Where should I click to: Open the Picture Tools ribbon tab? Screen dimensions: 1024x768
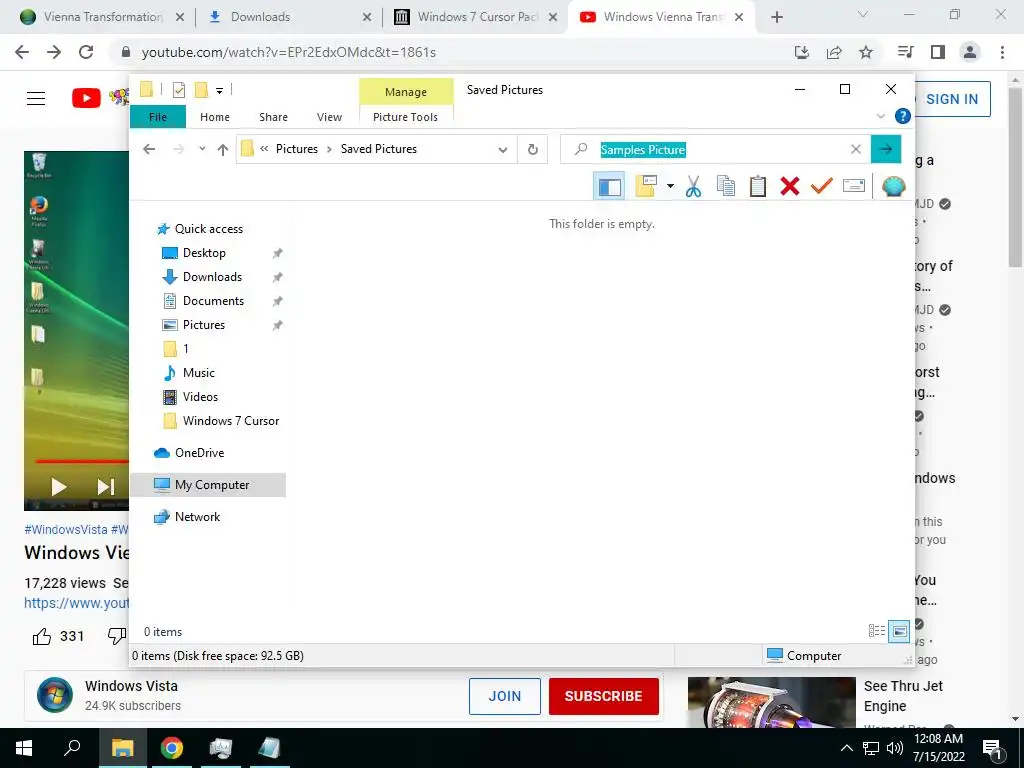point(406,117)
